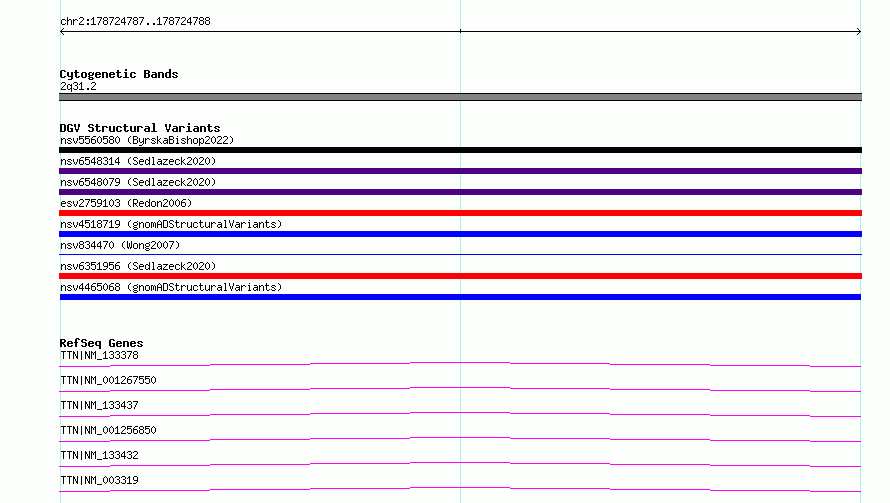890x503 pixels.
Task: Click the nsv6548079 (Sedlazeck2020) label
Action: 138,182
